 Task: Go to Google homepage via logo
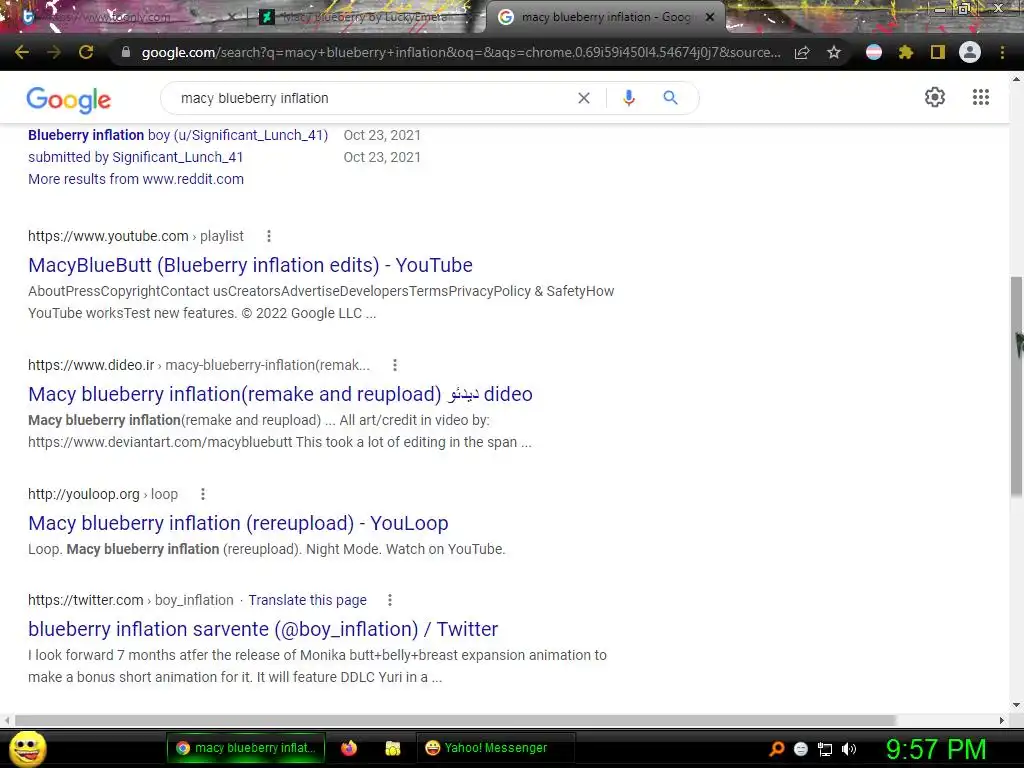(x=69, y=99)
